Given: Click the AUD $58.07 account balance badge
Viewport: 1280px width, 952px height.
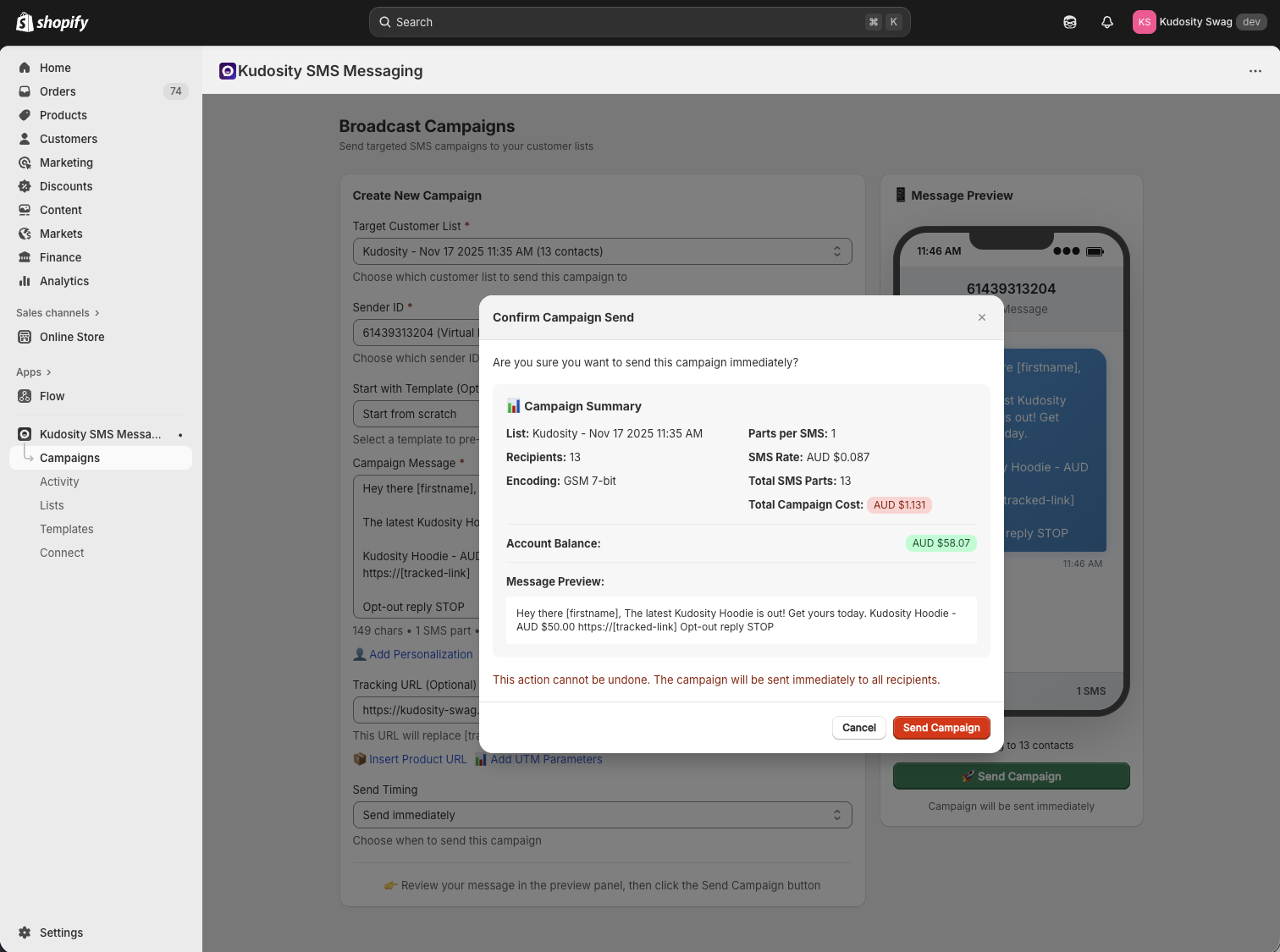Looking at the screenshot, I should 941,543.
